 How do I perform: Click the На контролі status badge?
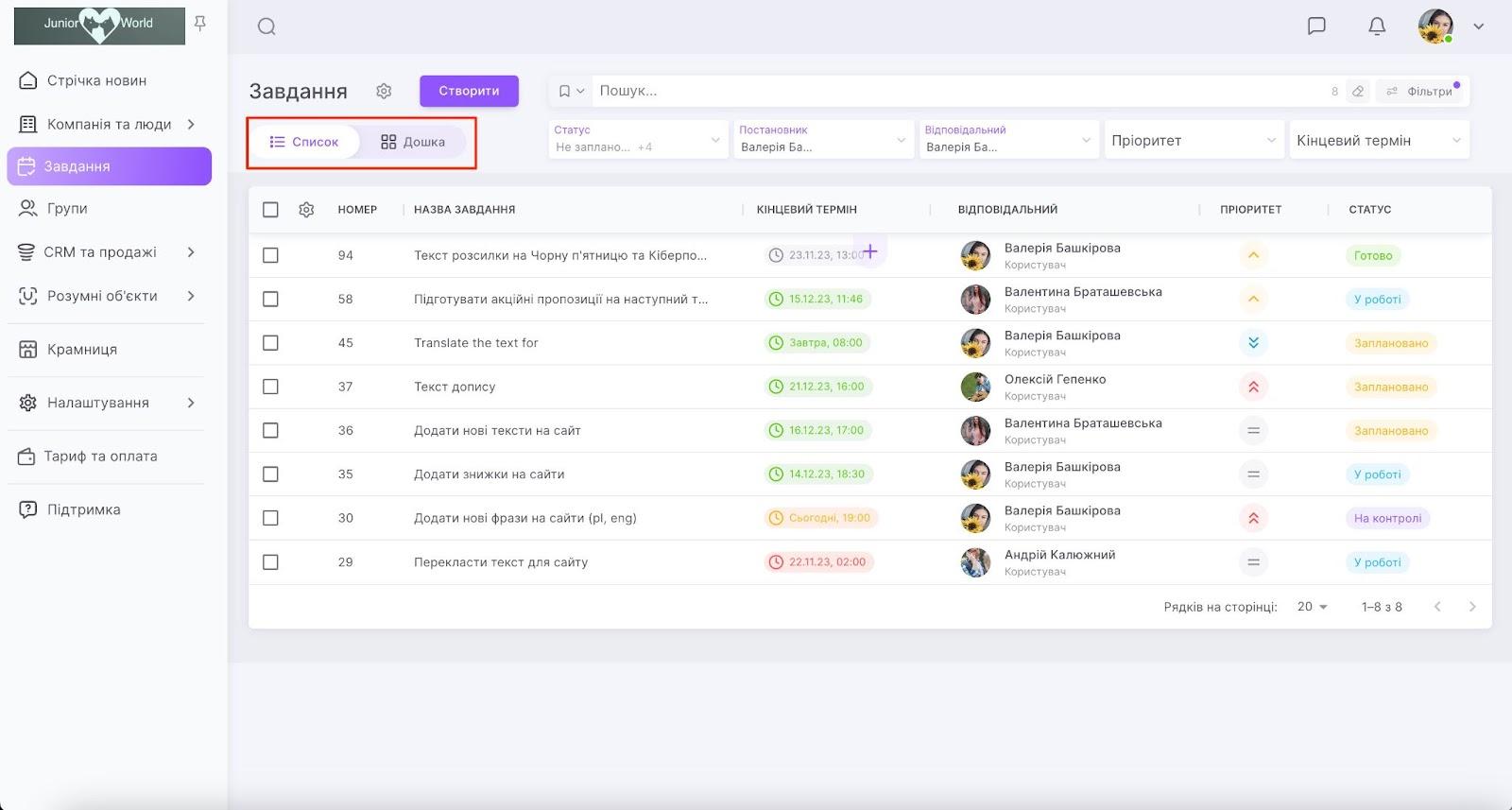1387,518
